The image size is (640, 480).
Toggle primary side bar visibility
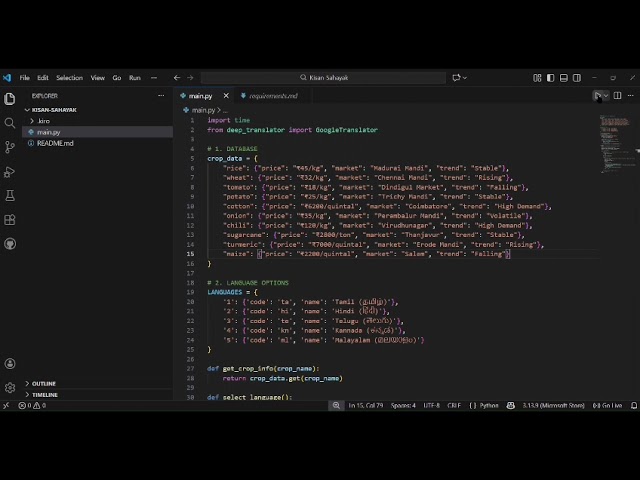click(551, 78)
